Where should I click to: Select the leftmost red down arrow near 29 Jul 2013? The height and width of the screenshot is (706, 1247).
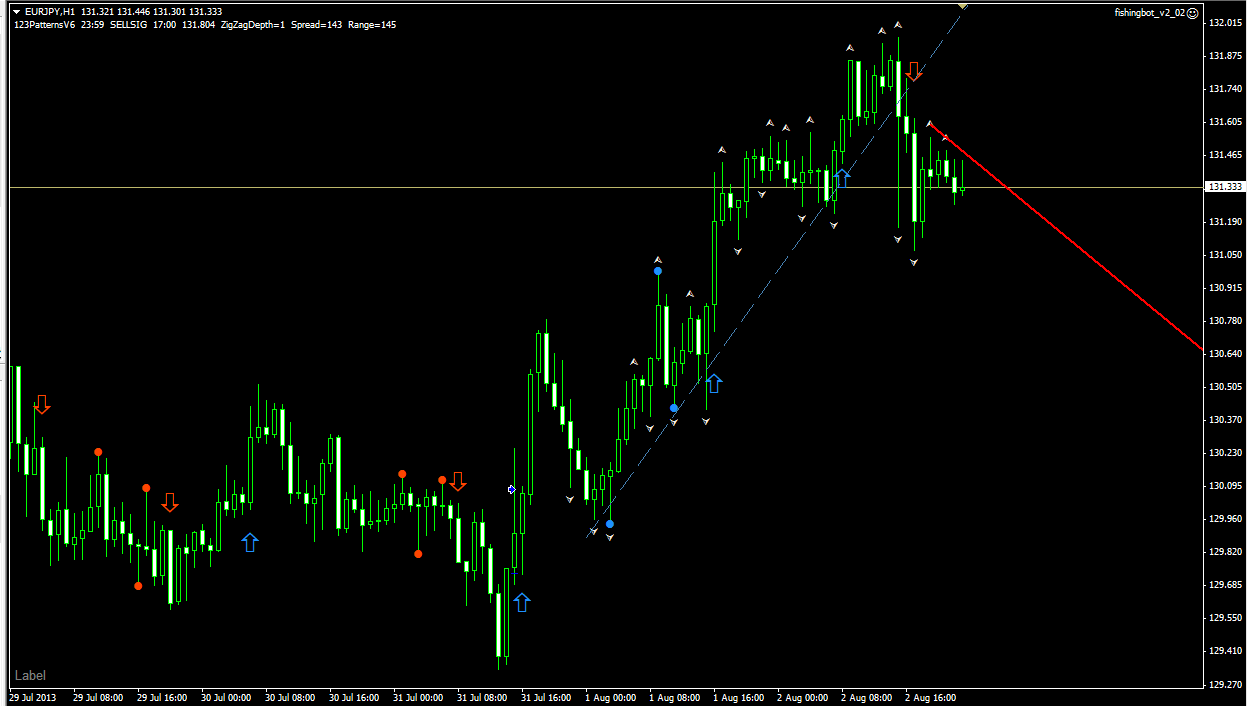tap(41, 404)
